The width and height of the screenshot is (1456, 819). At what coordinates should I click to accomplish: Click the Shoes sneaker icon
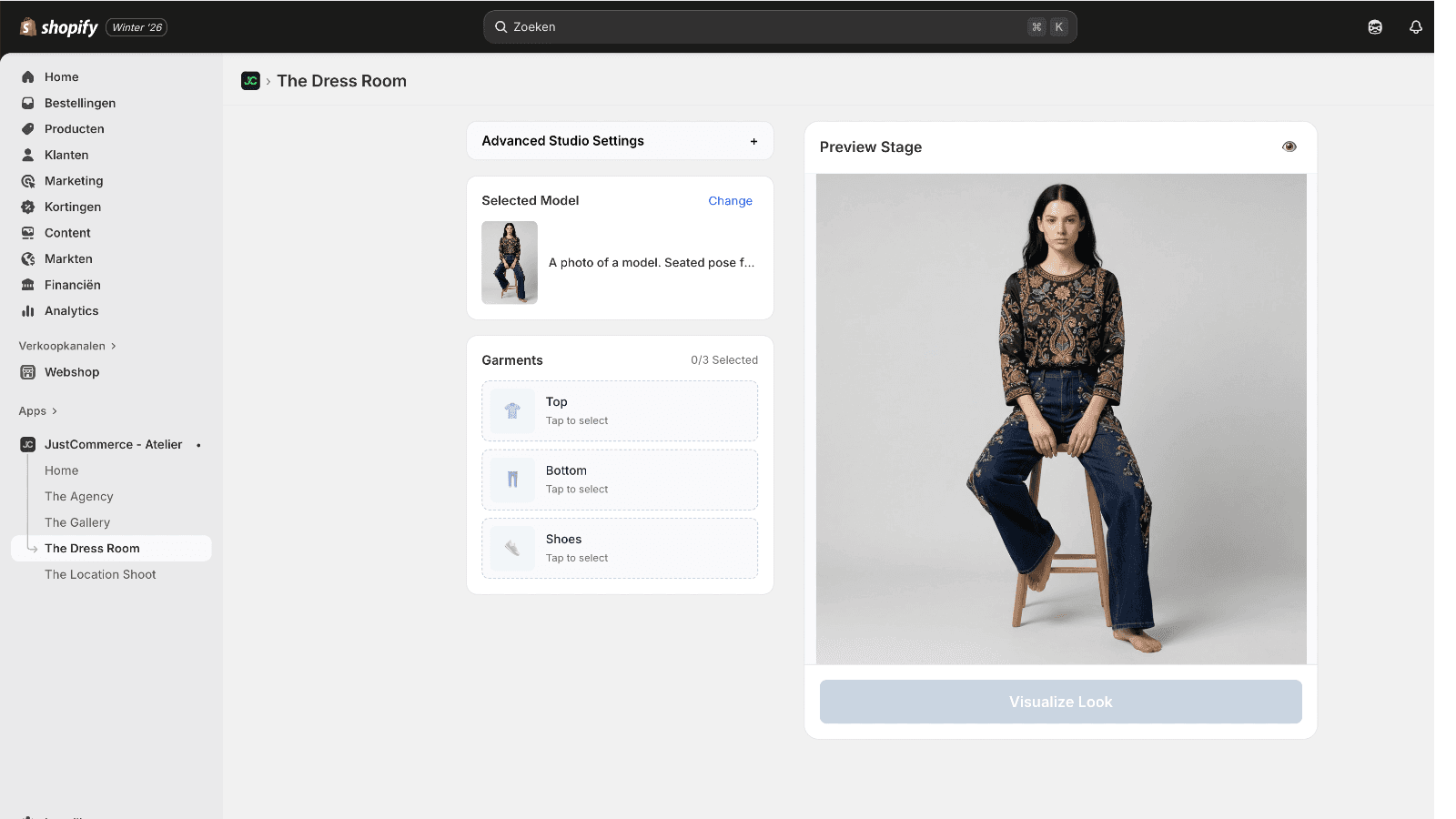511,548
